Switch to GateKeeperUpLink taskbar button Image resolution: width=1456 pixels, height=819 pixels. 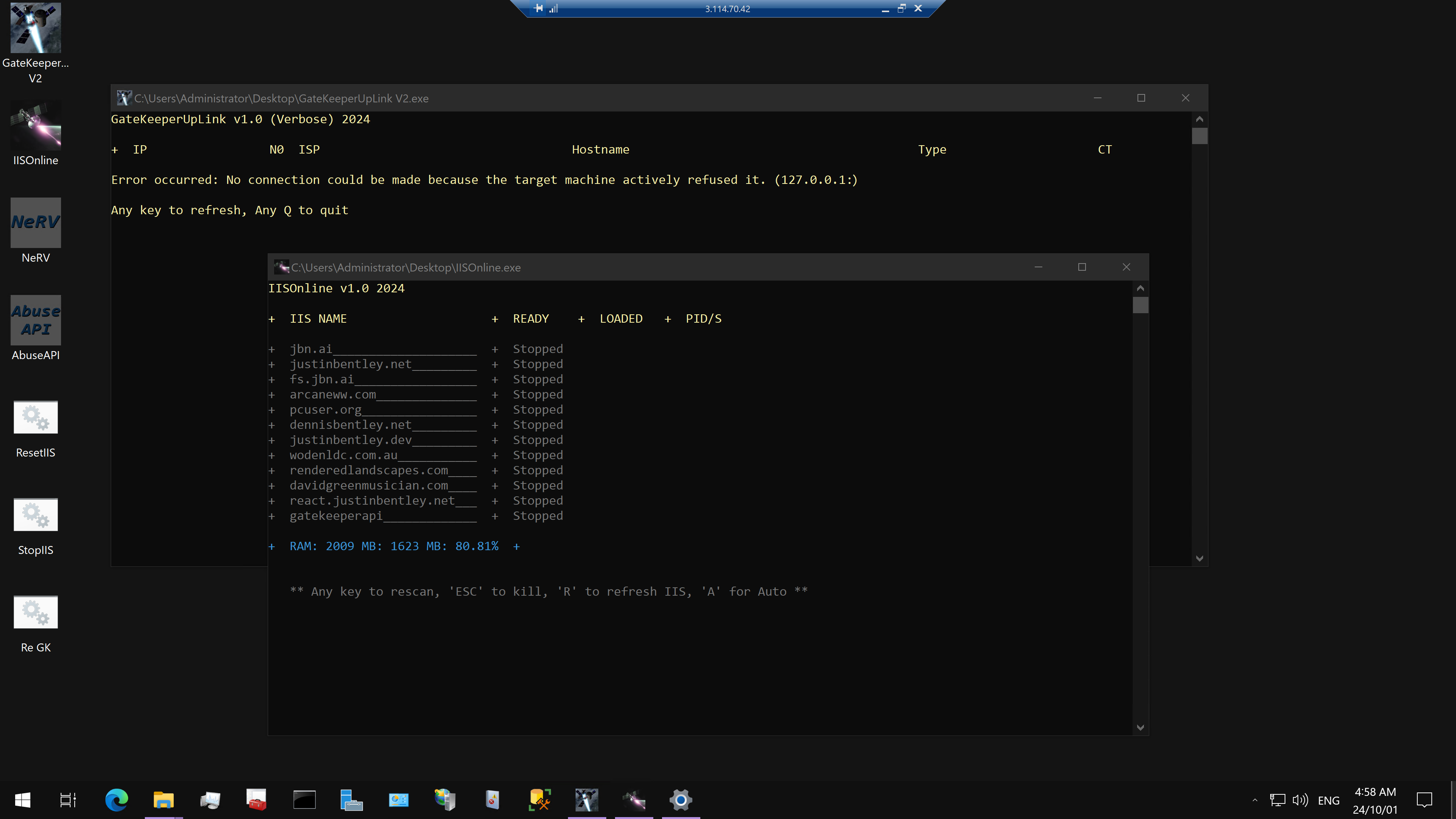[587, 800]
